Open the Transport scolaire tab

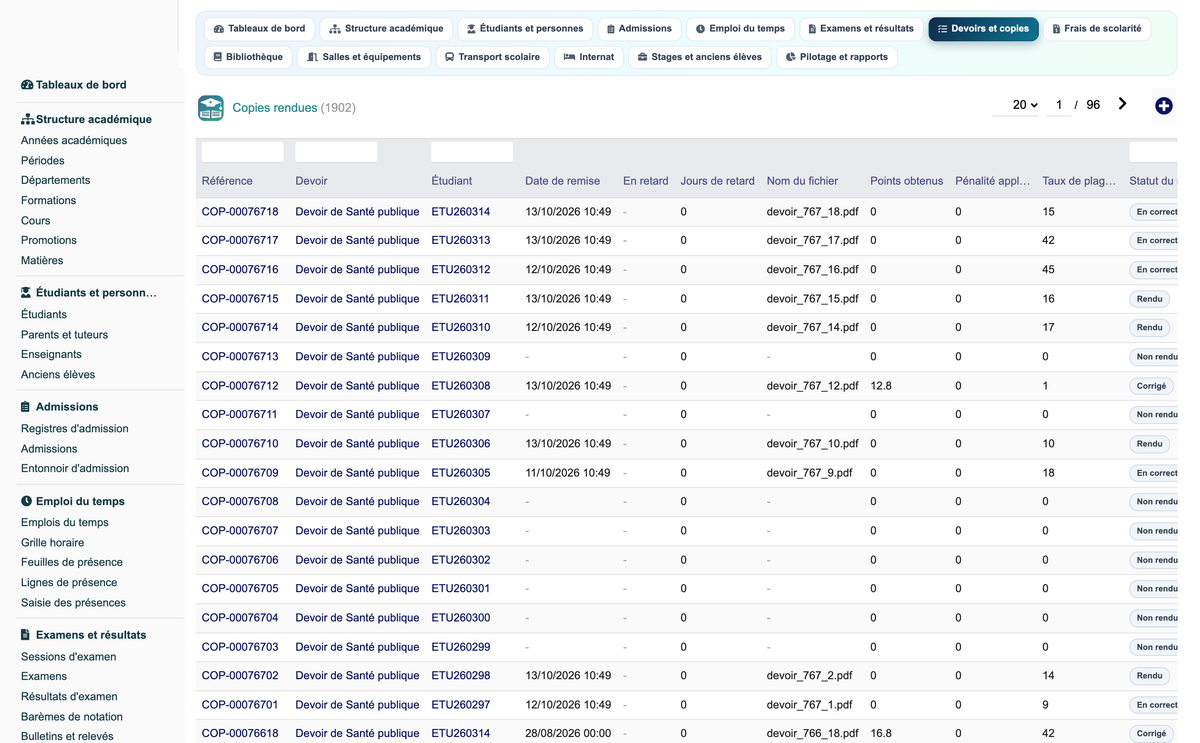[x=492, y=57]
